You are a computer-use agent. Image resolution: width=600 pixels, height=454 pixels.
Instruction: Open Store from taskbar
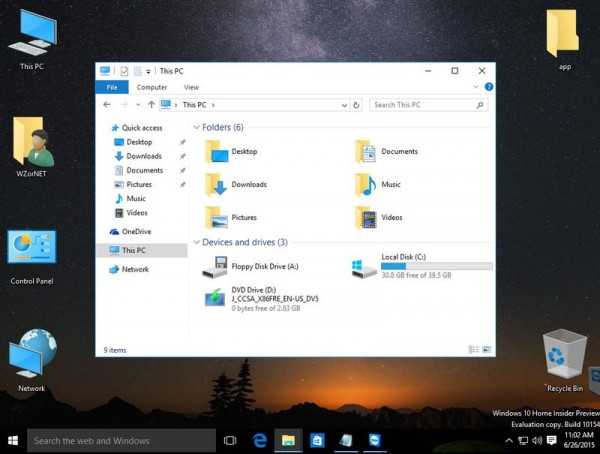(x=317, y=441)
